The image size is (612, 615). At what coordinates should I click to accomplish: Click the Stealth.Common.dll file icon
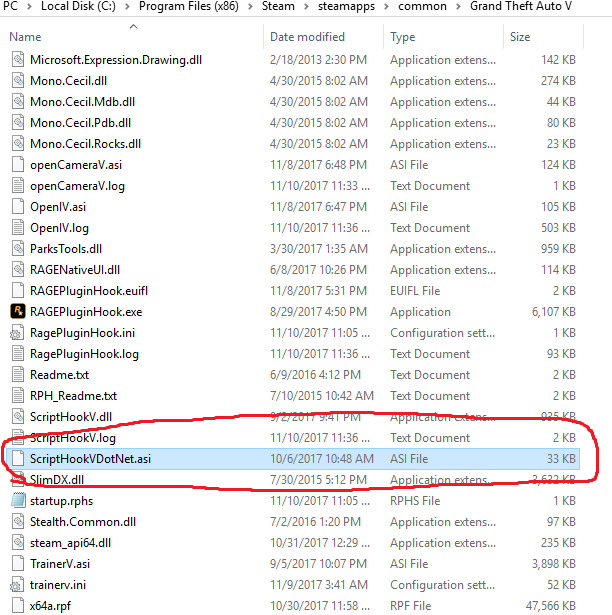pyautogui.click(x=18, y=522)
